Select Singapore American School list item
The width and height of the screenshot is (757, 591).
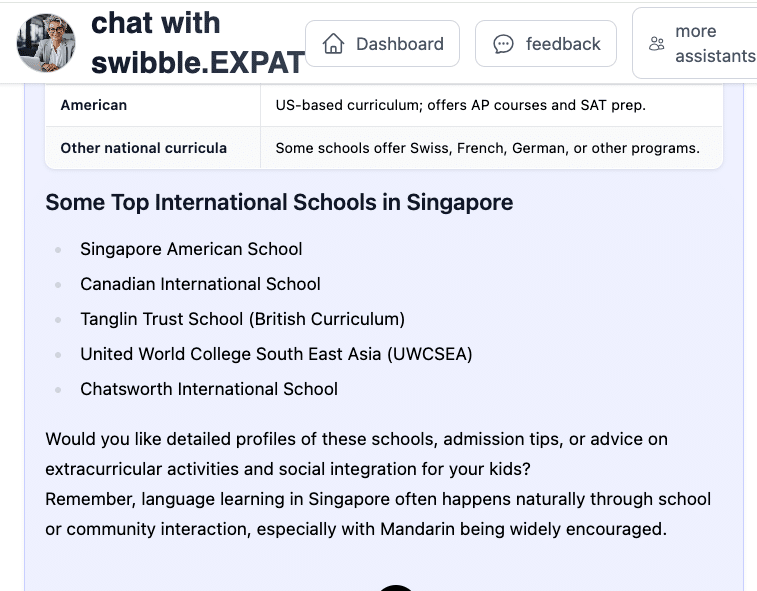coord(191,249)
